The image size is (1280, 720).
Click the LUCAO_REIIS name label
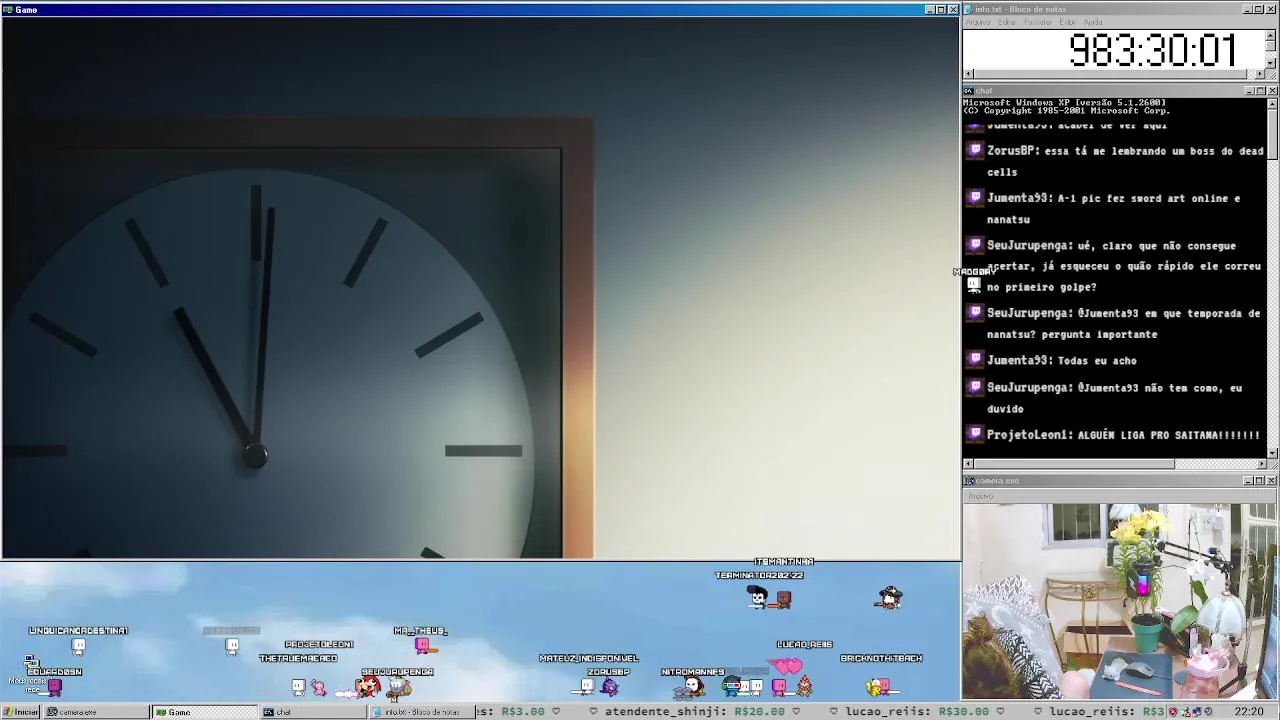coord(805,645)
